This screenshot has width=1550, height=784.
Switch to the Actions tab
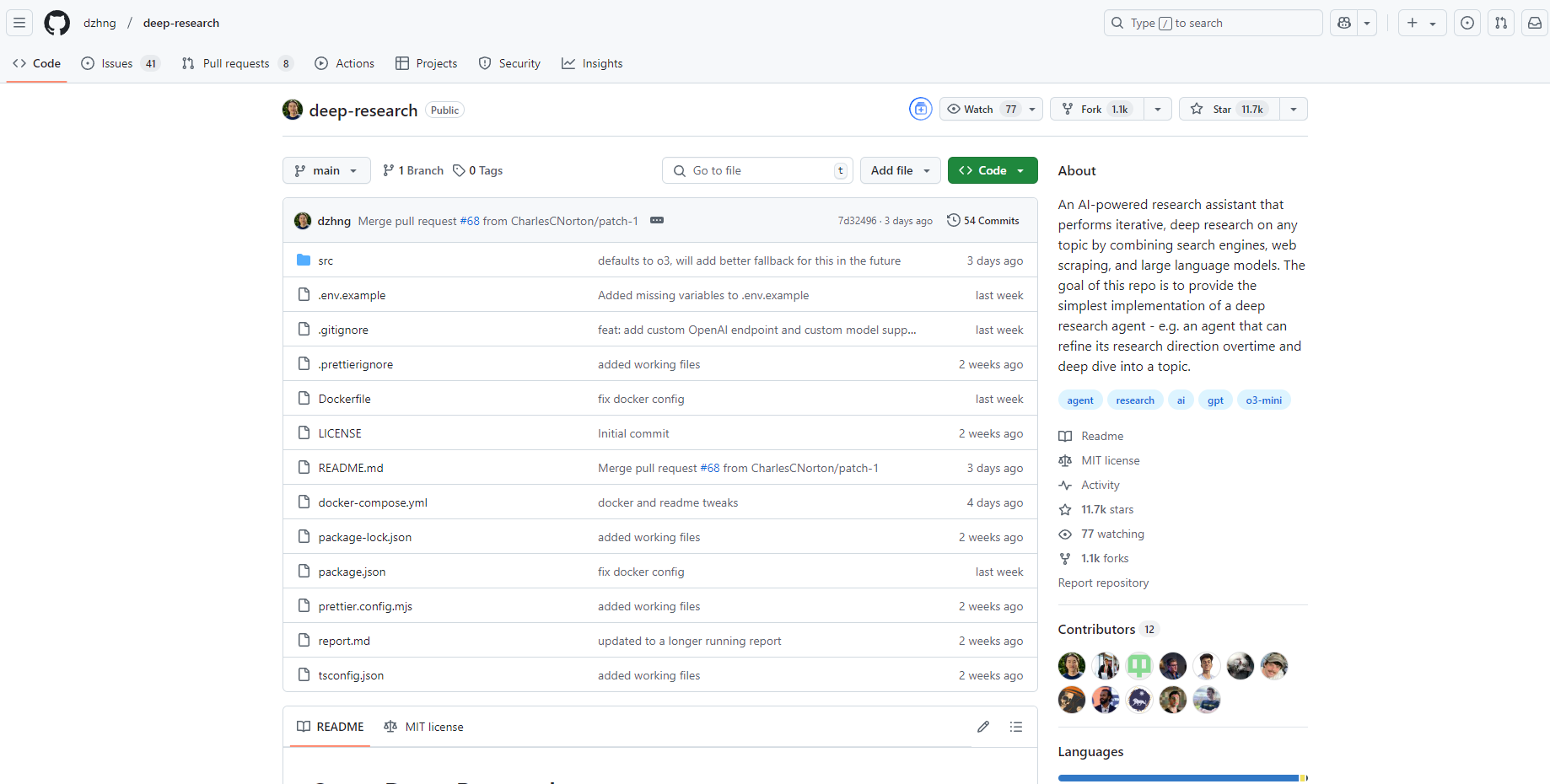(x=344, y=63)
